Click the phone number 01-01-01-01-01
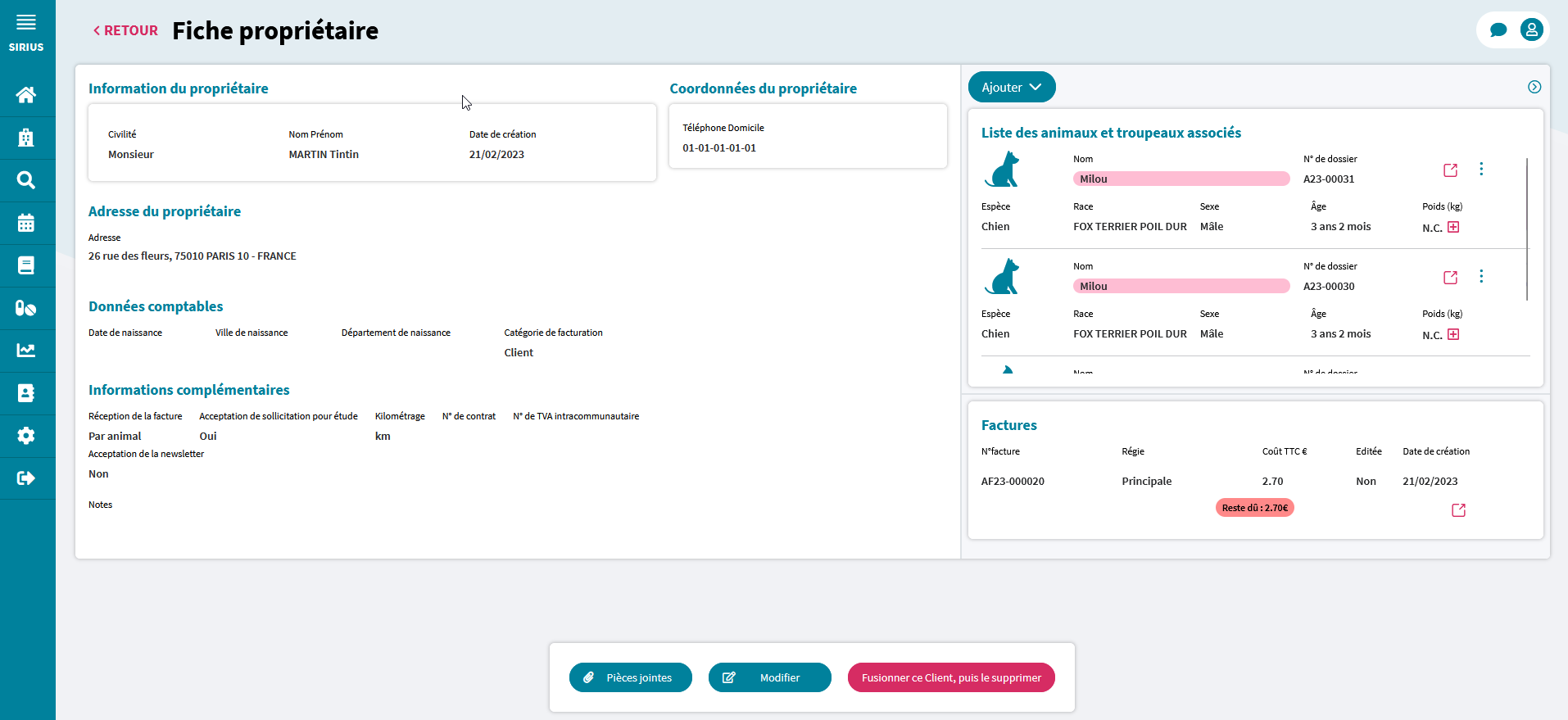 [719, 148]
